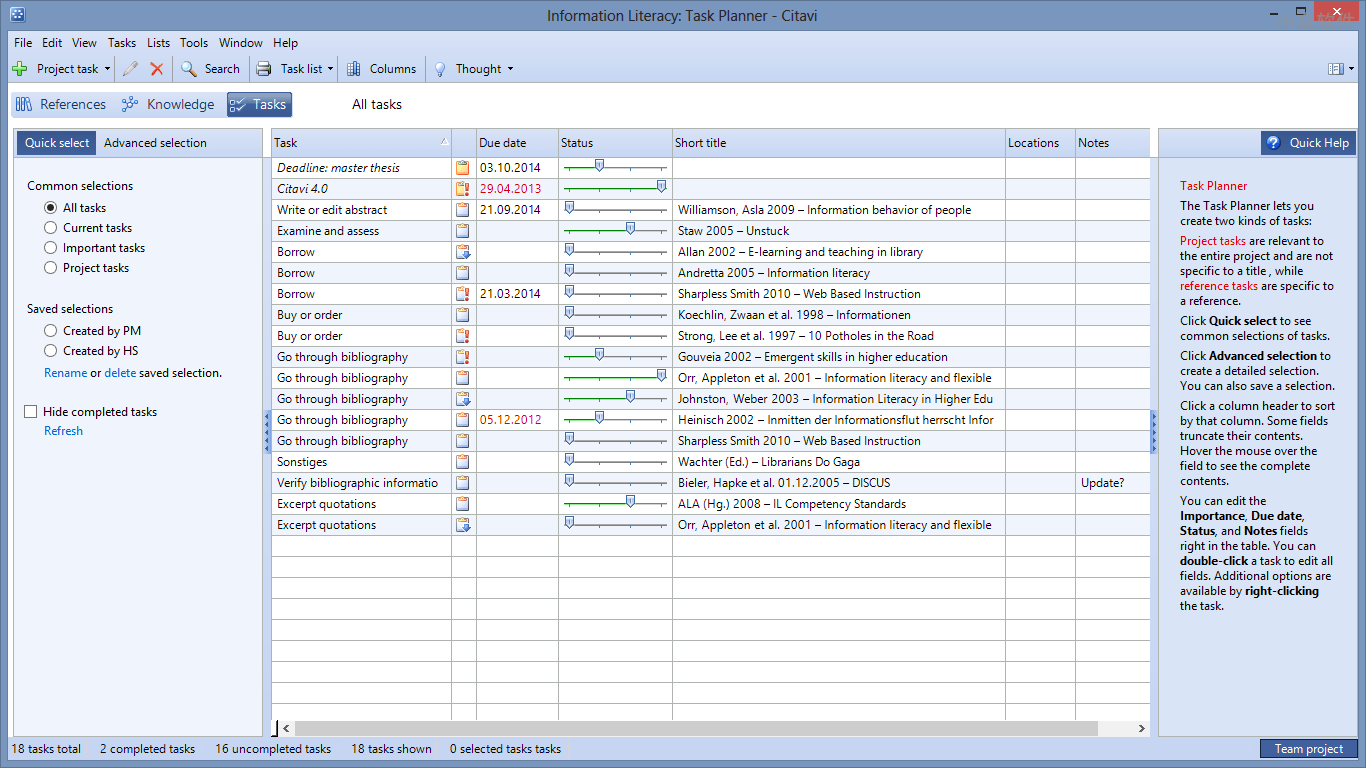Click the Thought light bulb icon

pyautogui.click(x=439, y=69)
